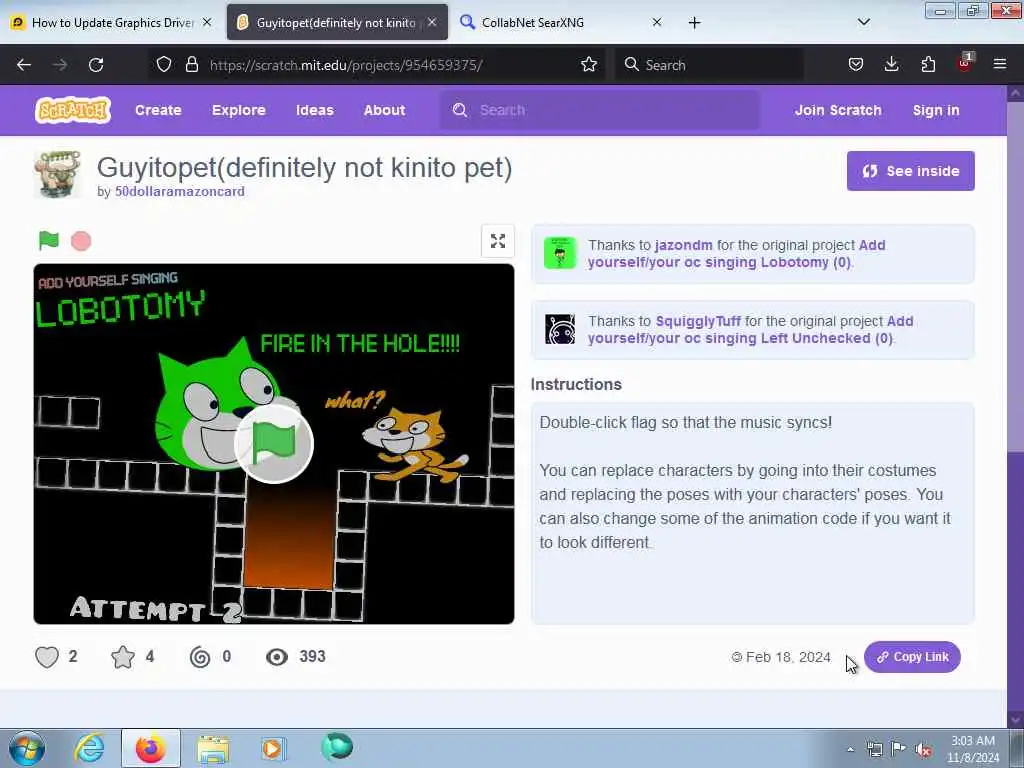The height and width of the screenshot is (768, 1024).
Task: Click Sign in
Action: (x=936, y=110)
